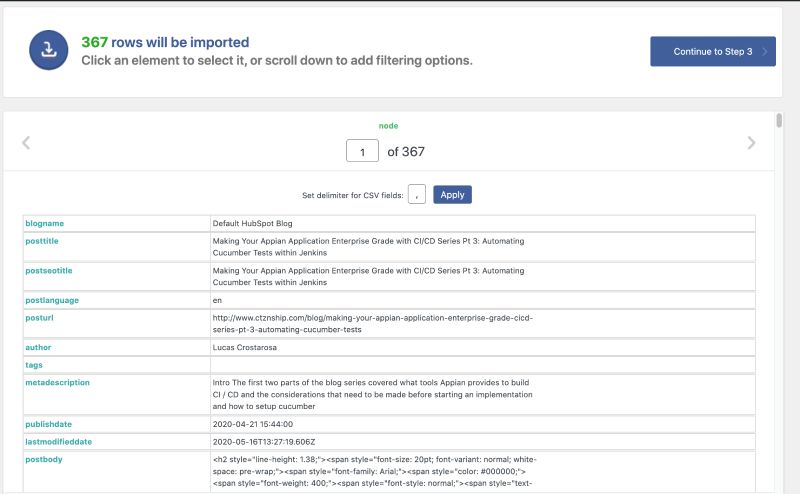Click the metadescription value text
This screenshot has height=494, width=800.
(372, 394)
